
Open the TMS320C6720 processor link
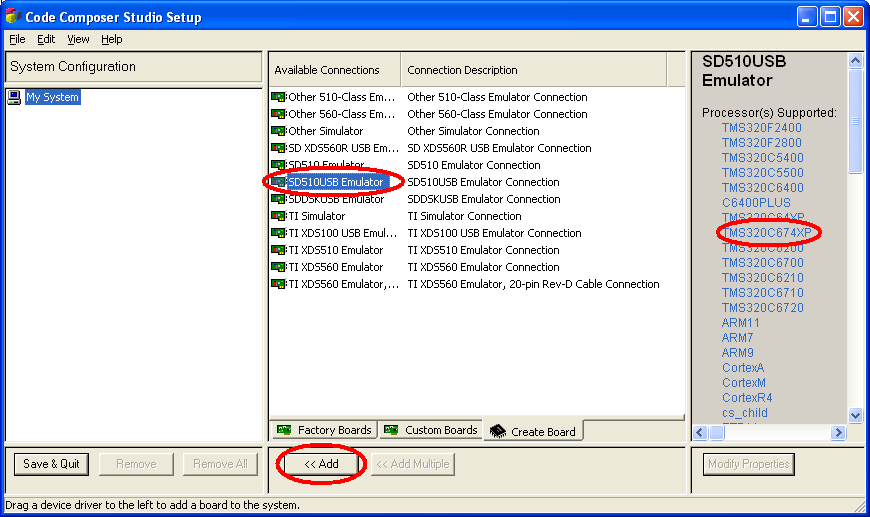point(762,307)
